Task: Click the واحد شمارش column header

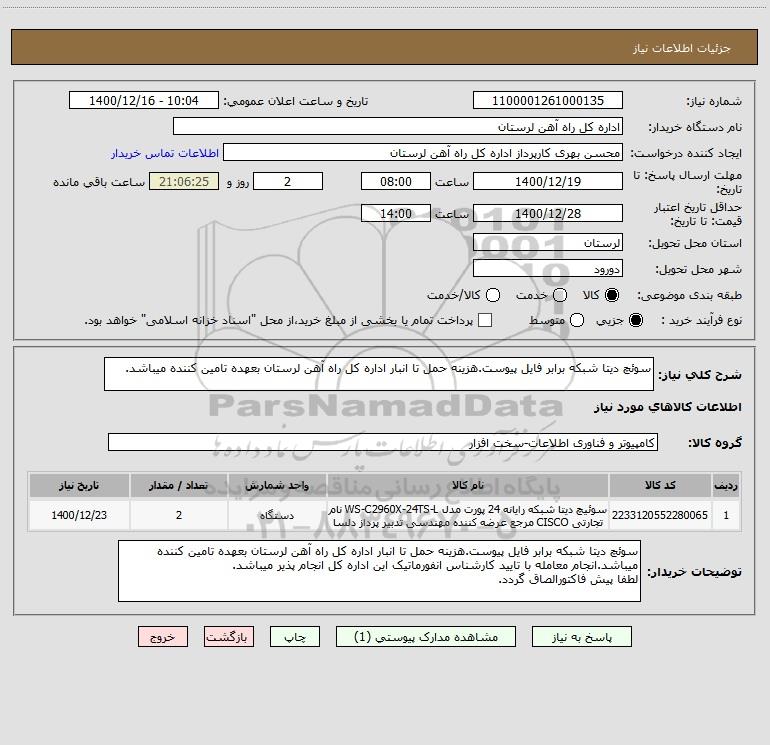Action: pyautogui.click(x=277, y=485)
